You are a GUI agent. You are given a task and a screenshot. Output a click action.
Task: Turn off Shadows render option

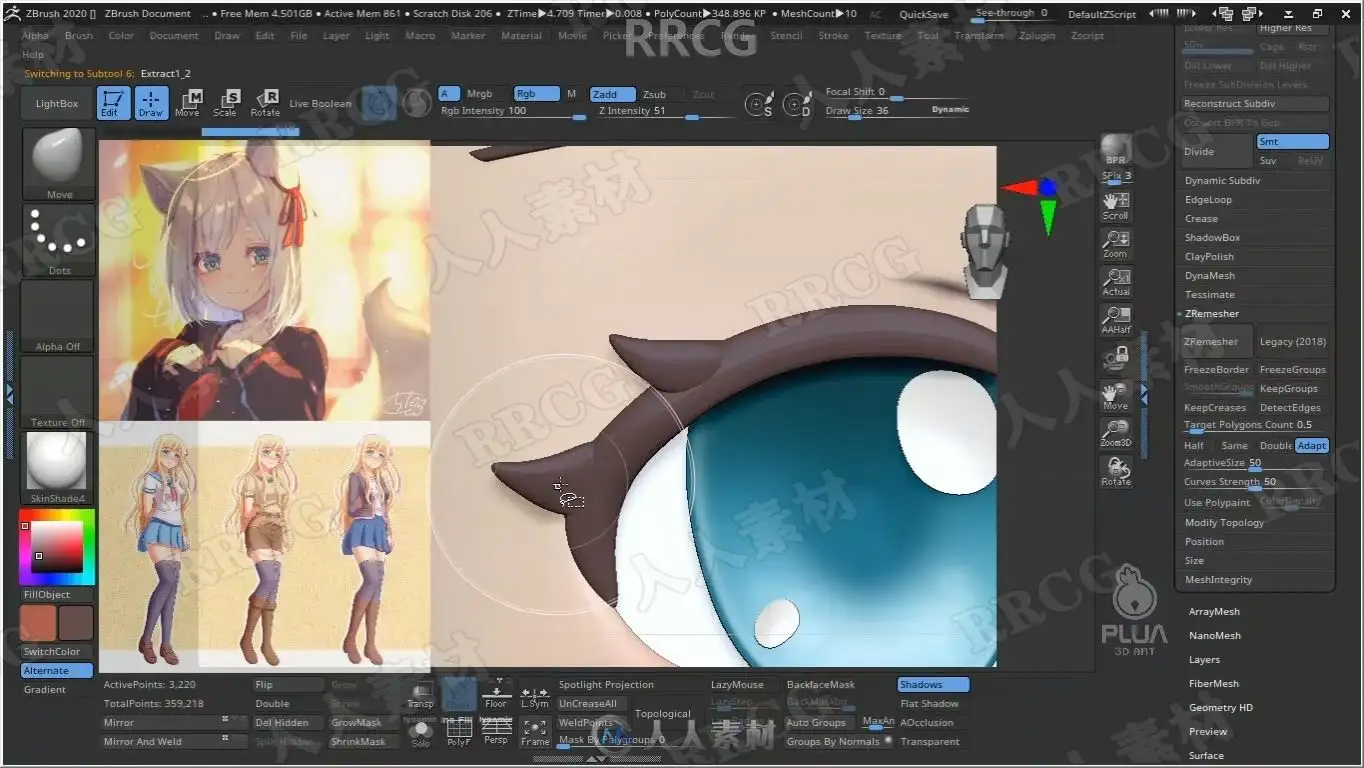point(933,685)
